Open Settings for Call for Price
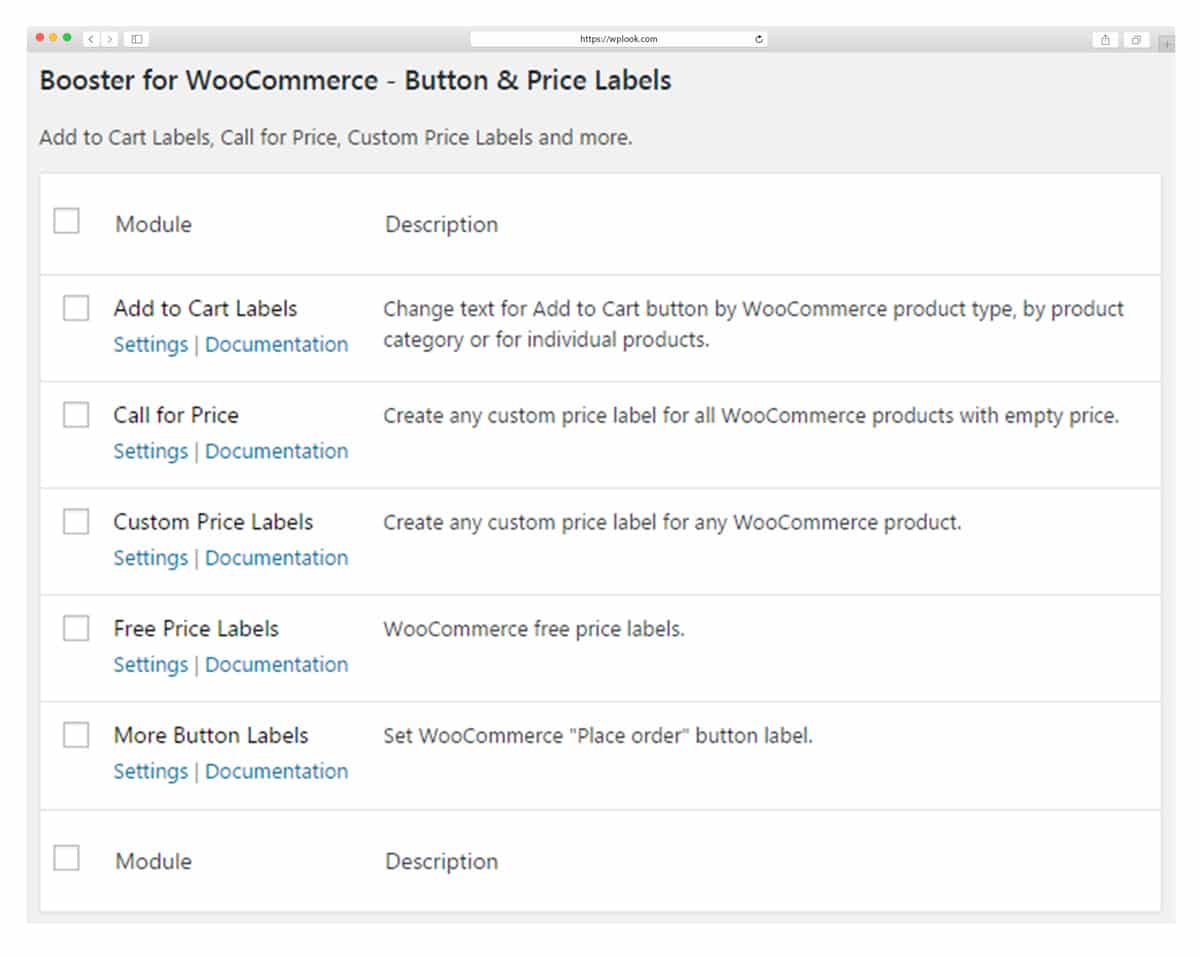This screenshot has width=1200, height=957. pos(151,451)
